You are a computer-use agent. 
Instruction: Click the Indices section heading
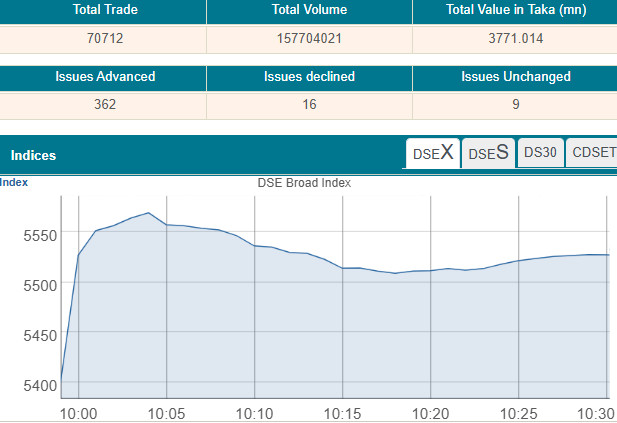(x=33, y=155)
